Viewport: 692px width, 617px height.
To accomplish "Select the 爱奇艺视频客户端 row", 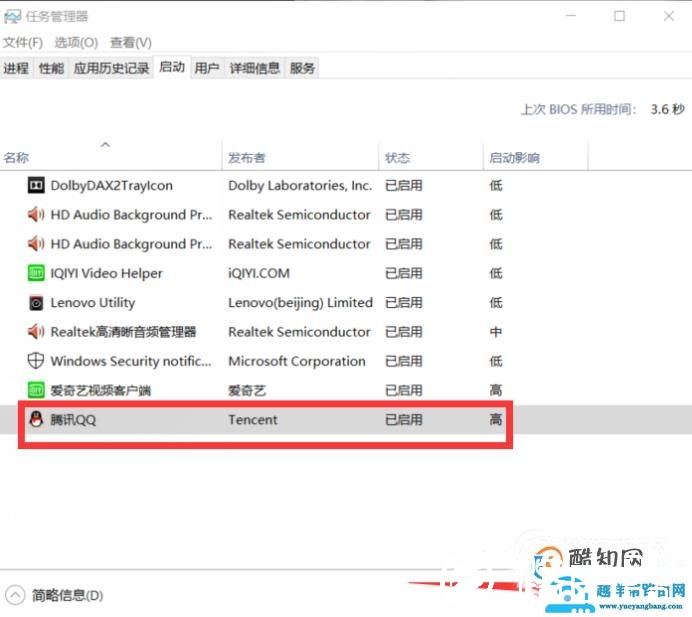I will [346, 390].
